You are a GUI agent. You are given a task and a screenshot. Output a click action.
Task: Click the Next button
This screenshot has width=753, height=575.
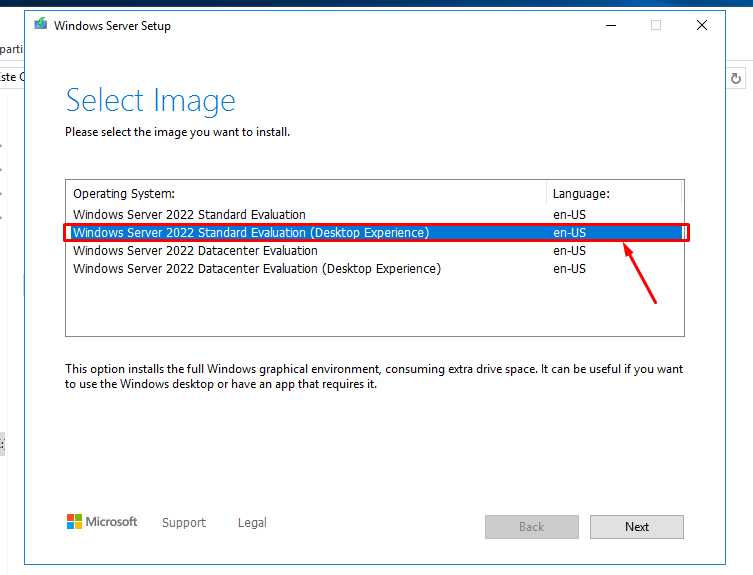point(637,527)
